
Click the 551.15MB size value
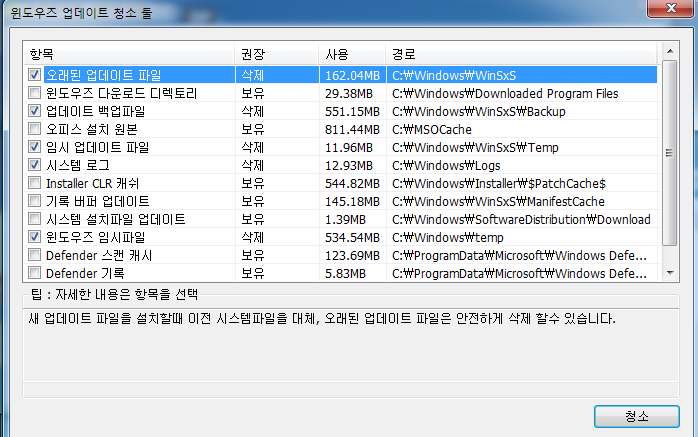(352, 112)
